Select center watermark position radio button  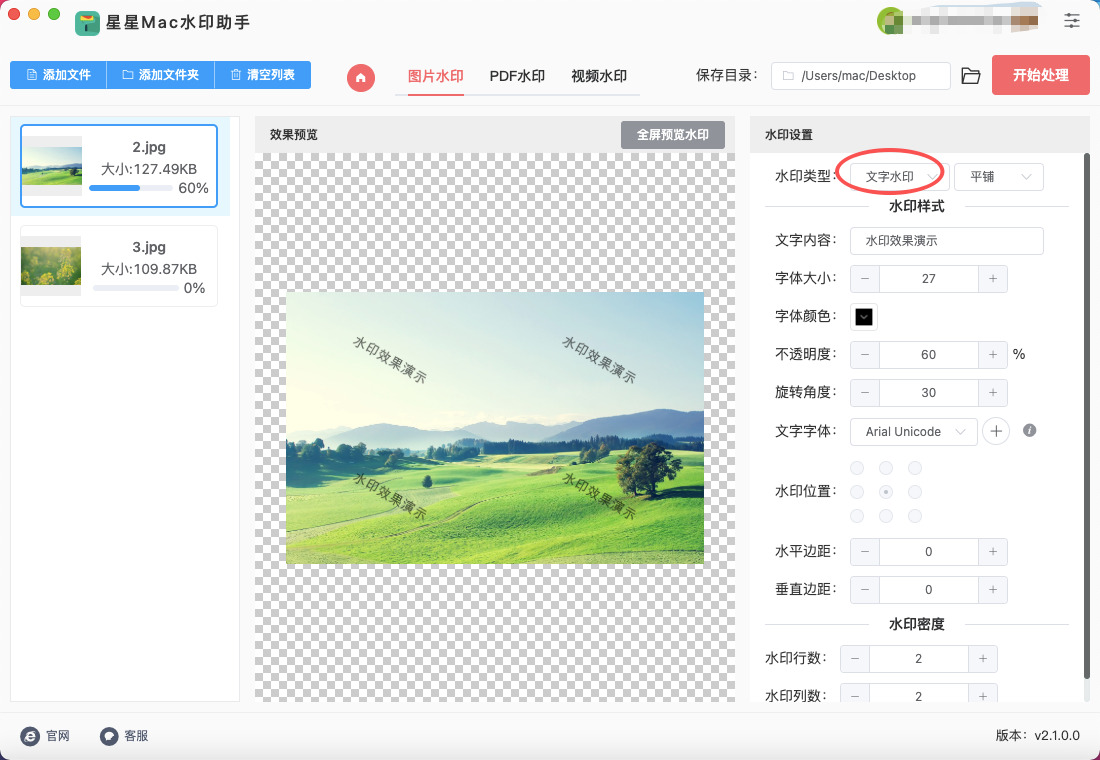pyautogui.click(x=885, y=492)
